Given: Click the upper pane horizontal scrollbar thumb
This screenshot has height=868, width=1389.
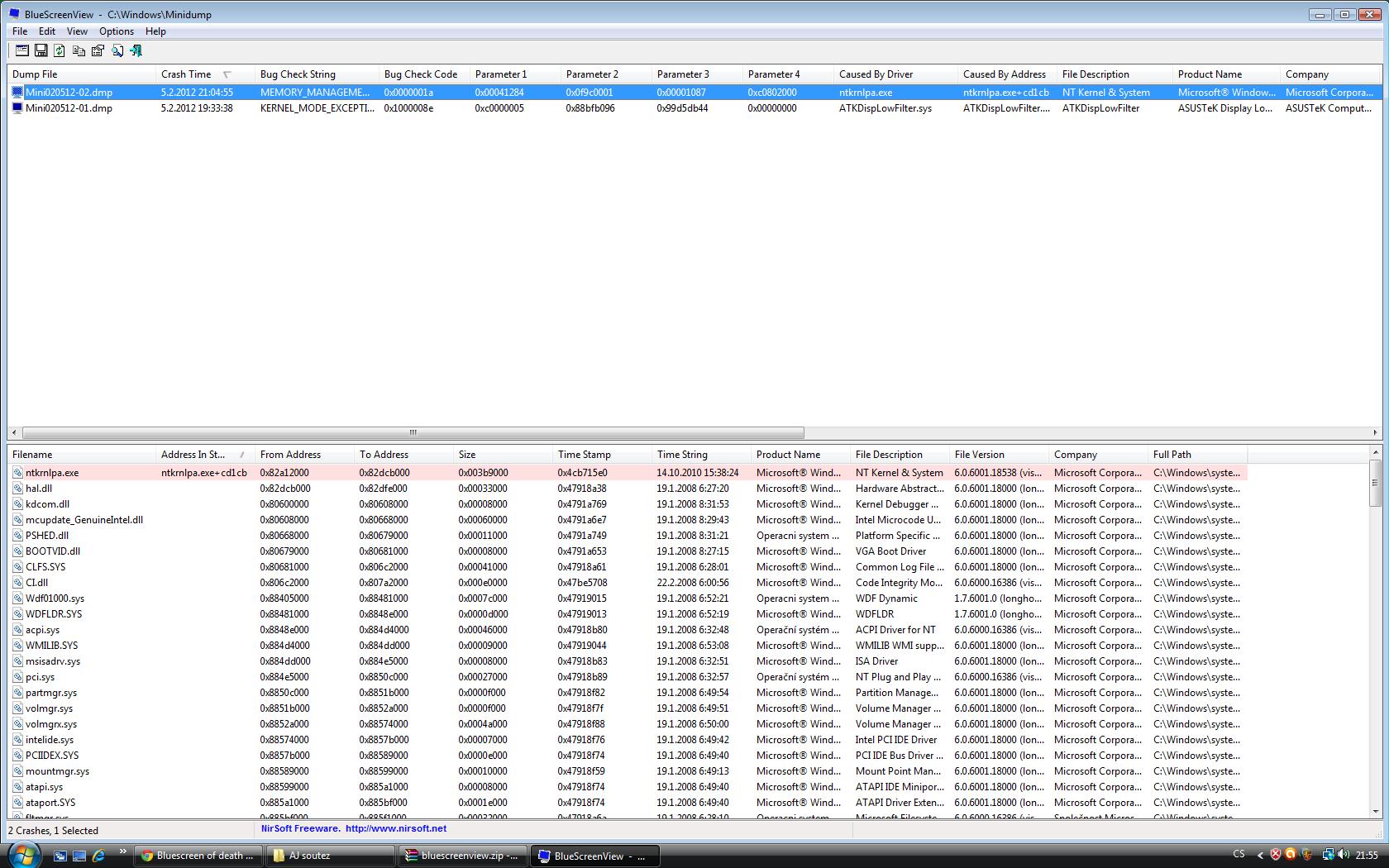Looking at the screenshot, I should (x=413, y=432).
